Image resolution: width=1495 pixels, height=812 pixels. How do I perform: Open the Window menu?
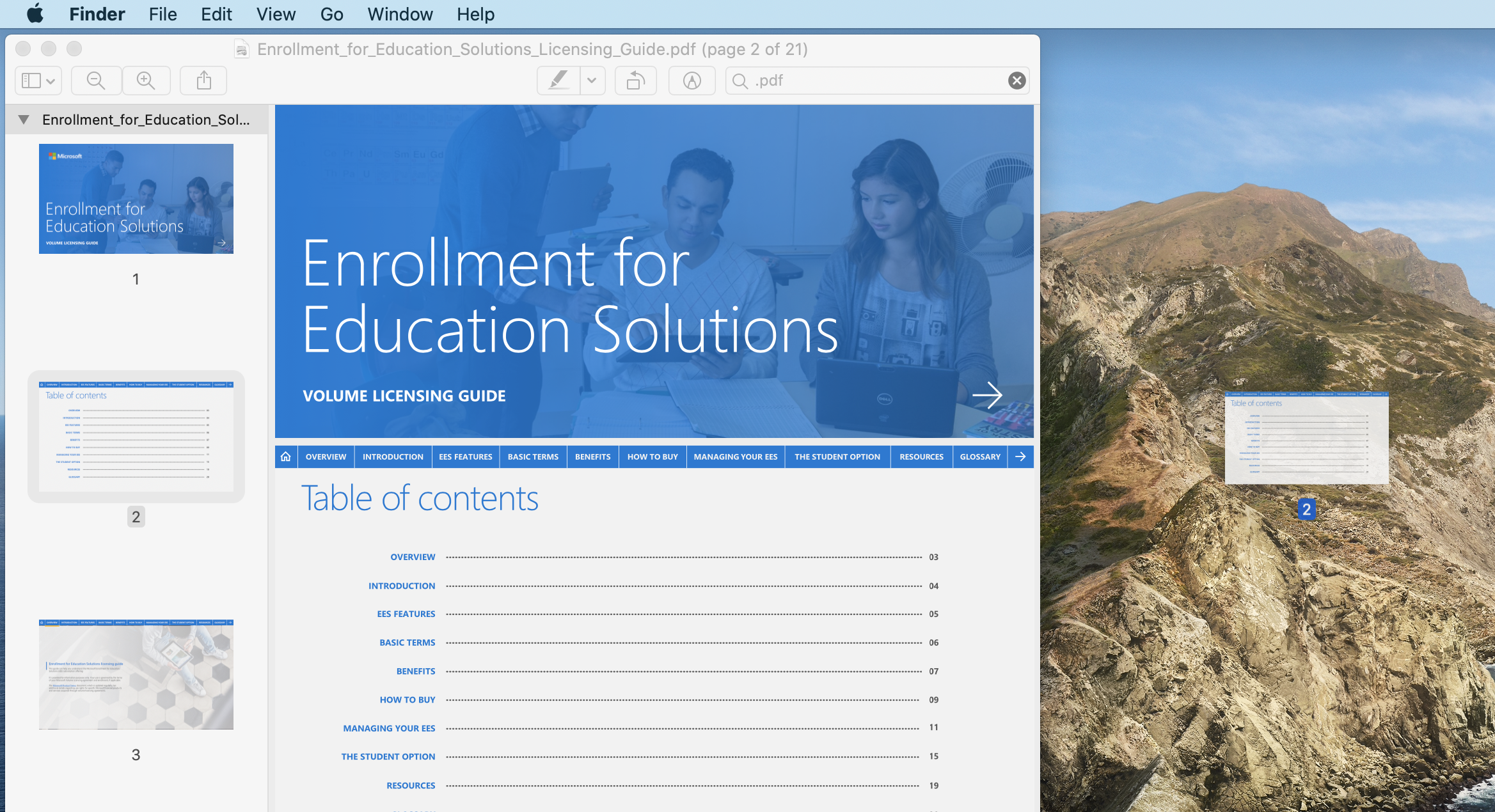click(x=400, y=14)
